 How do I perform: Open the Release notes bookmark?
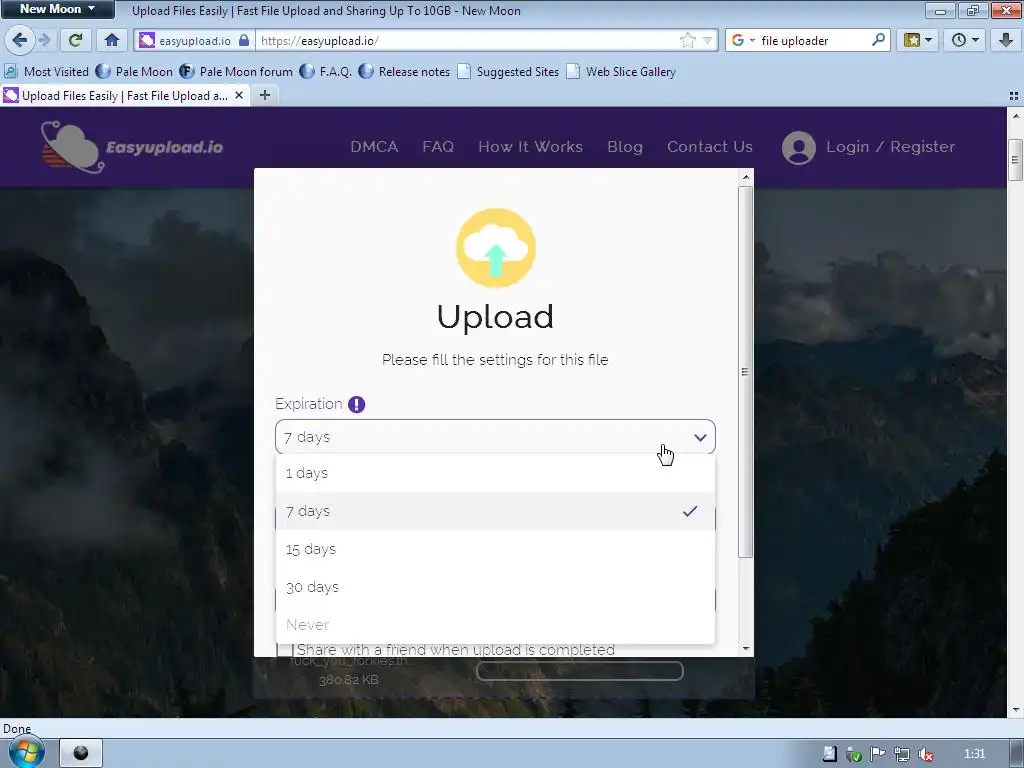[x=405, y=72]
